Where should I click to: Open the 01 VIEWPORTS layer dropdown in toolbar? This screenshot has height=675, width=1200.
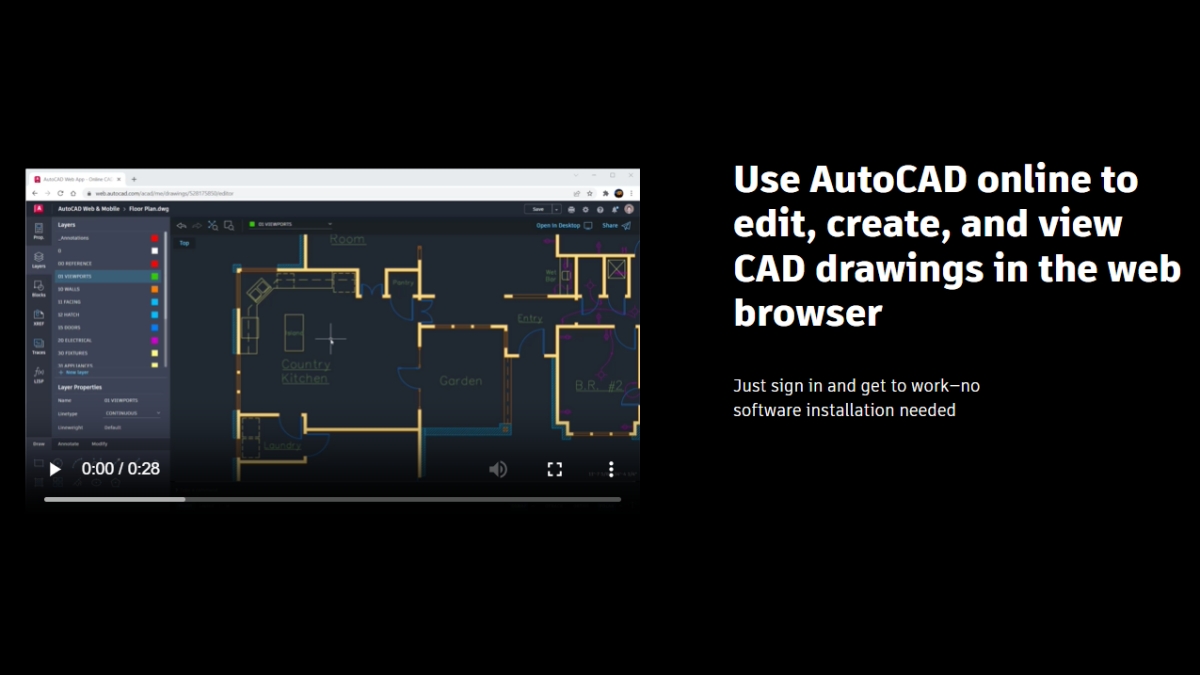click(x=289, y=225)
